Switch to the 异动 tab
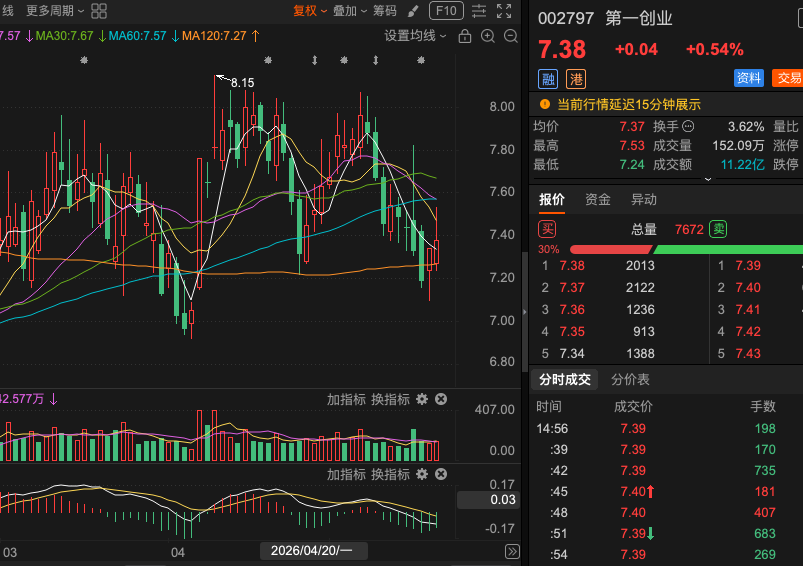Image resolution: width=803 pixels, height=566 pixels. tap(644, 200)
